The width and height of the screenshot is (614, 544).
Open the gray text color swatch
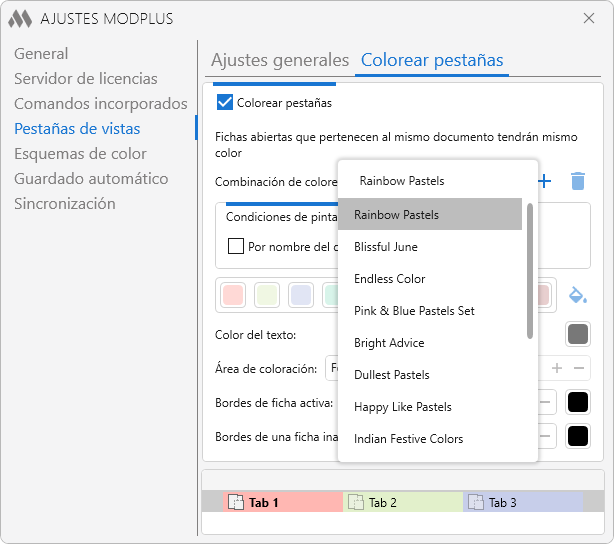578,334
